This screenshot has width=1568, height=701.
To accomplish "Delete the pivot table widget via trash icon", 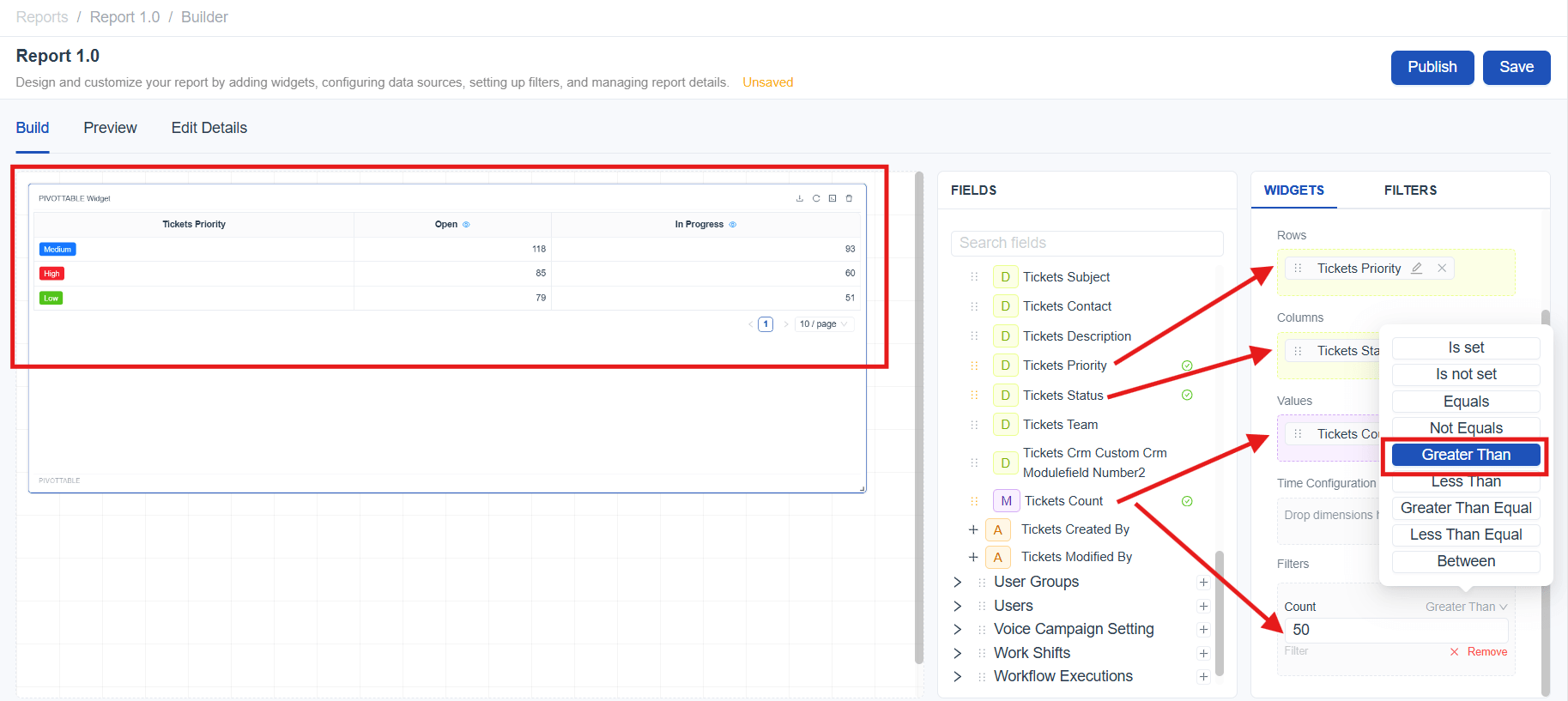I will point(849,198).
